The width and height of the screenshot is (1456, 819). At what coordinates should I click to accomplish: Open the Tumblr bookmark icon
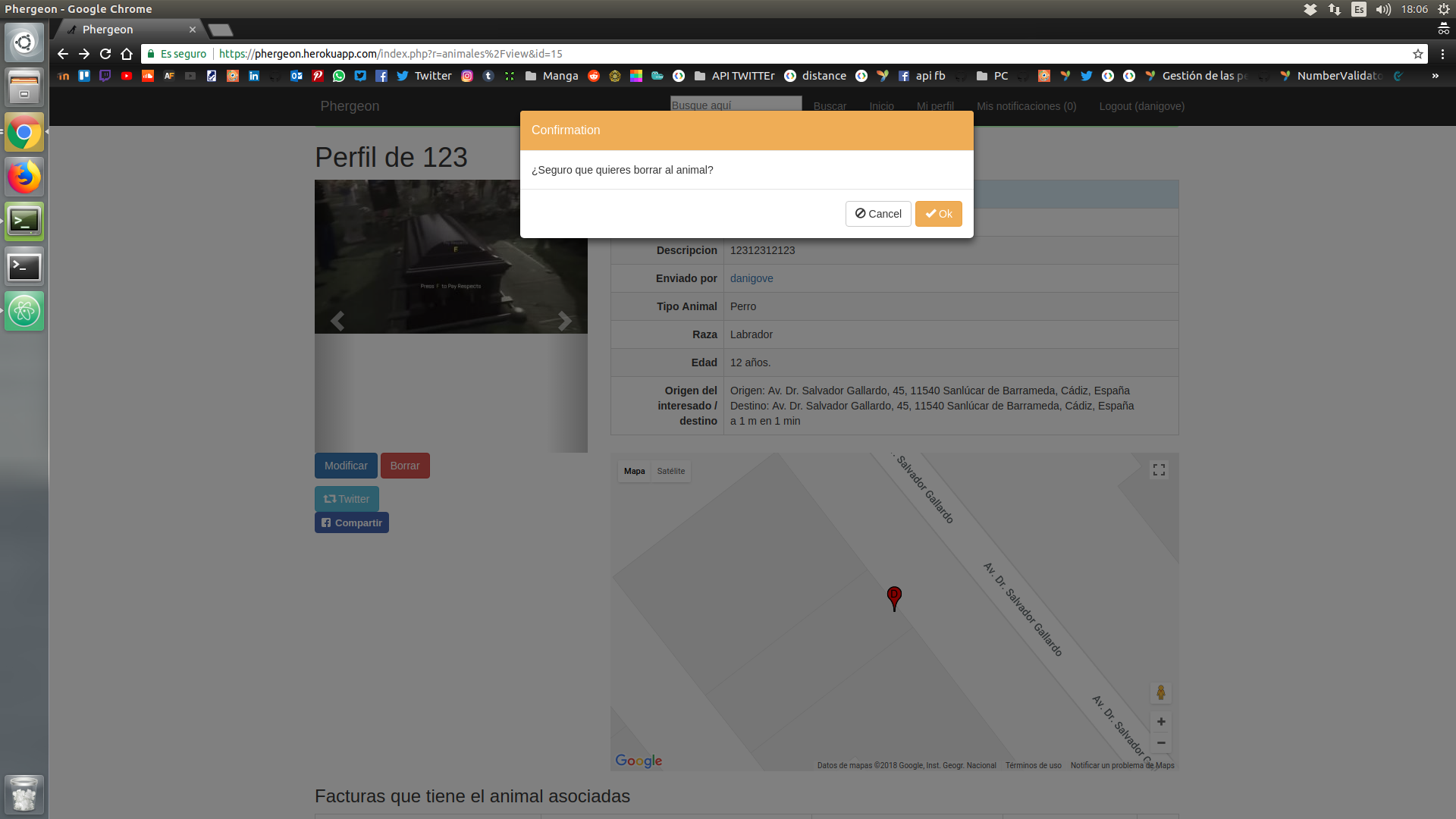488,76
